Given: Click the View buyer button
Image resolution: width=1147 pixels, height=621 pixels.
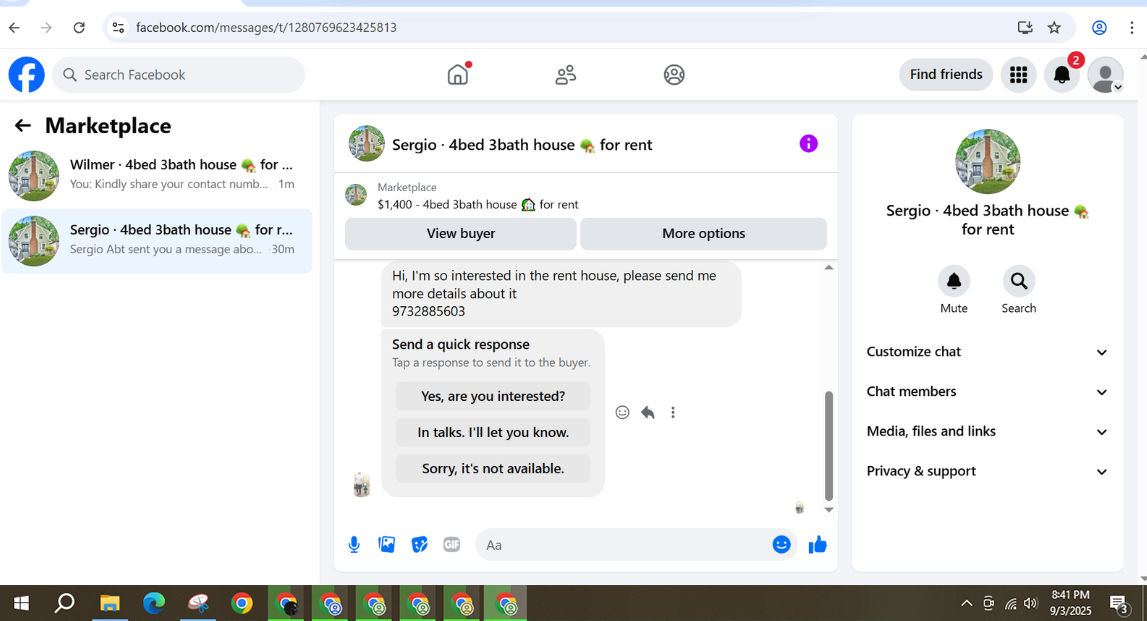Looking at the screenshot, I should 461,233.
